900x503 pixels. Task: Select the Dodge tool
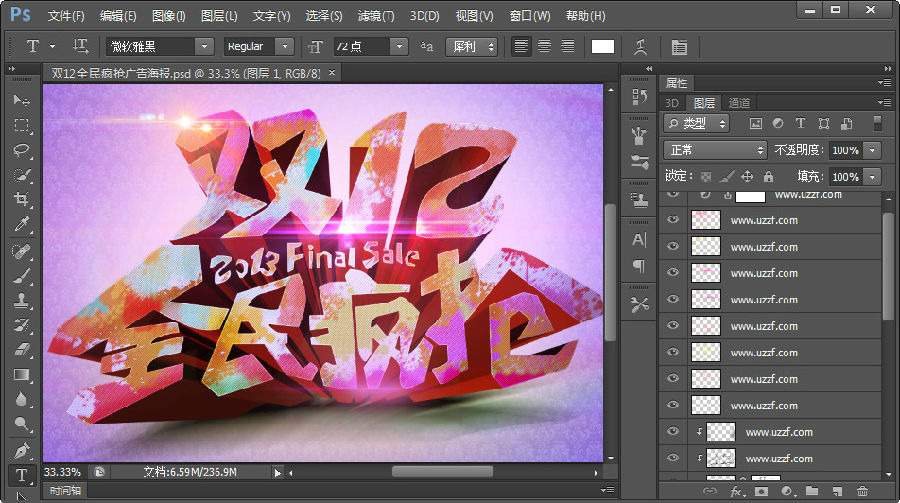(x=21, y=424)
